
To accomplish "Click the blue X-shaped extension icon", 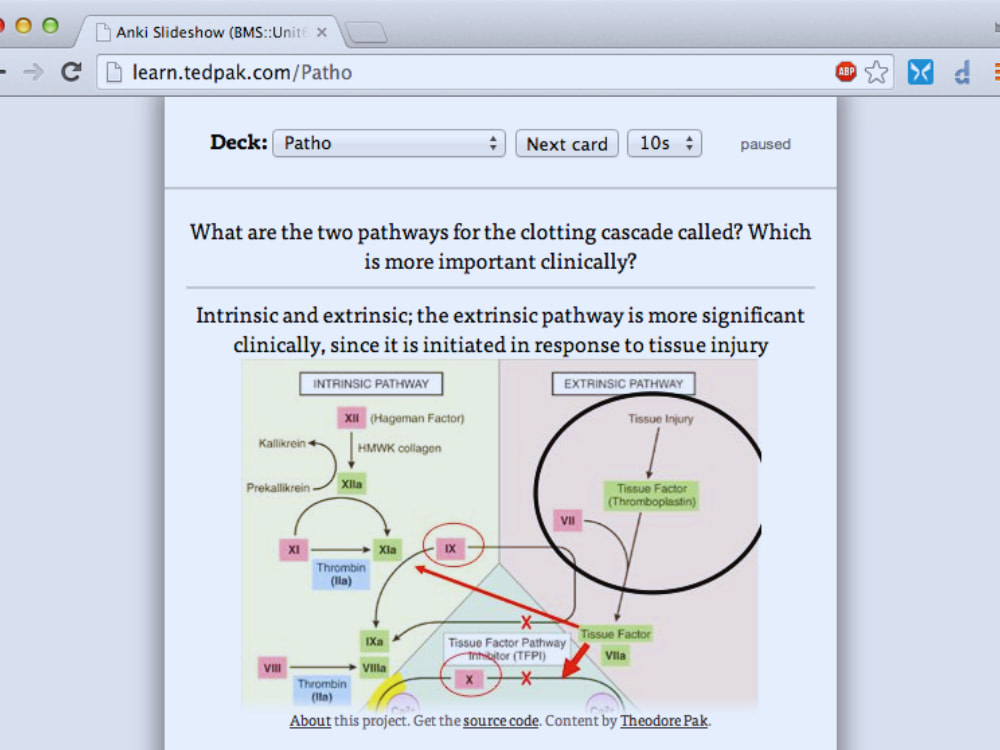I will point(920,71).
